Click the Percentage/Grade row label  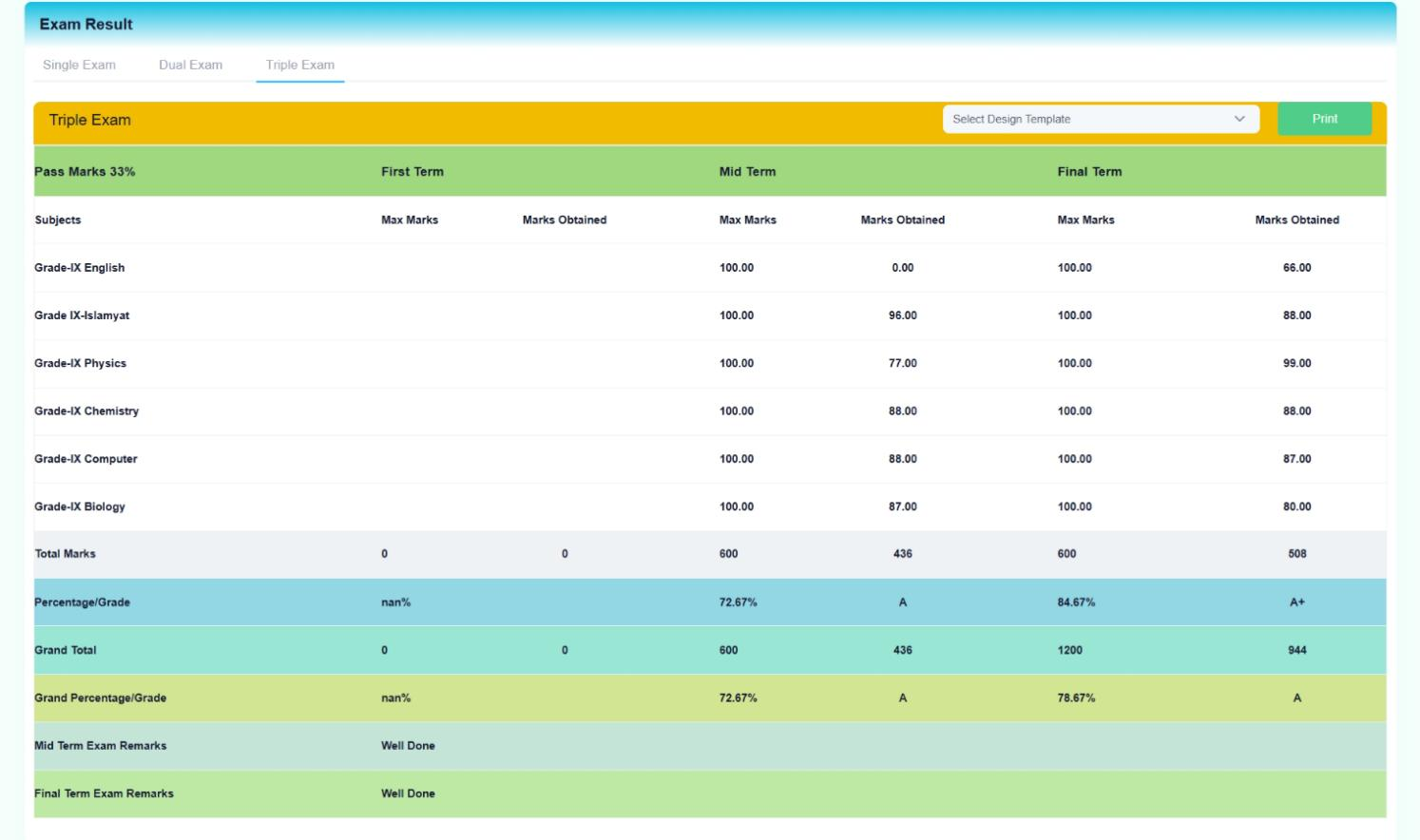pos(82,602)
